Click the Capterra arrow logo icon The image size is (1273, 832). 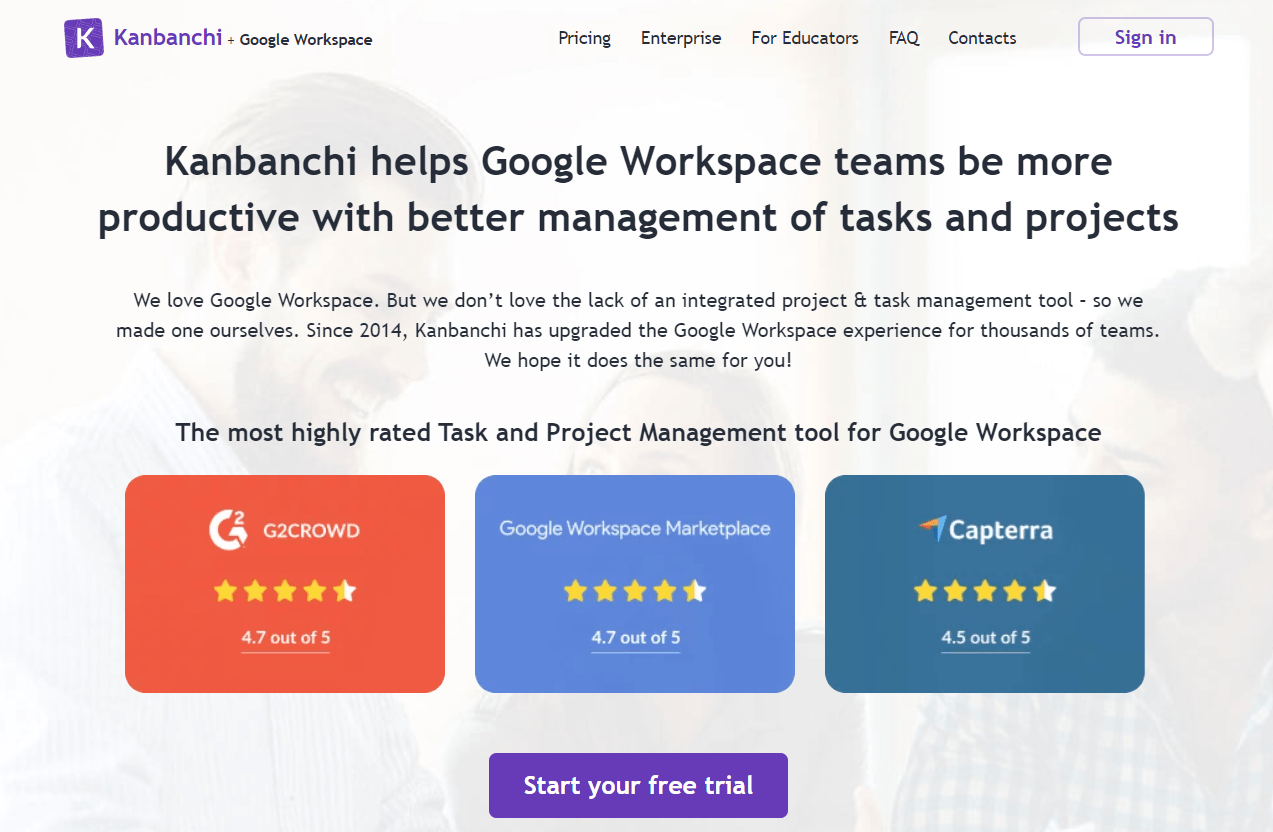tap(932, 528)
